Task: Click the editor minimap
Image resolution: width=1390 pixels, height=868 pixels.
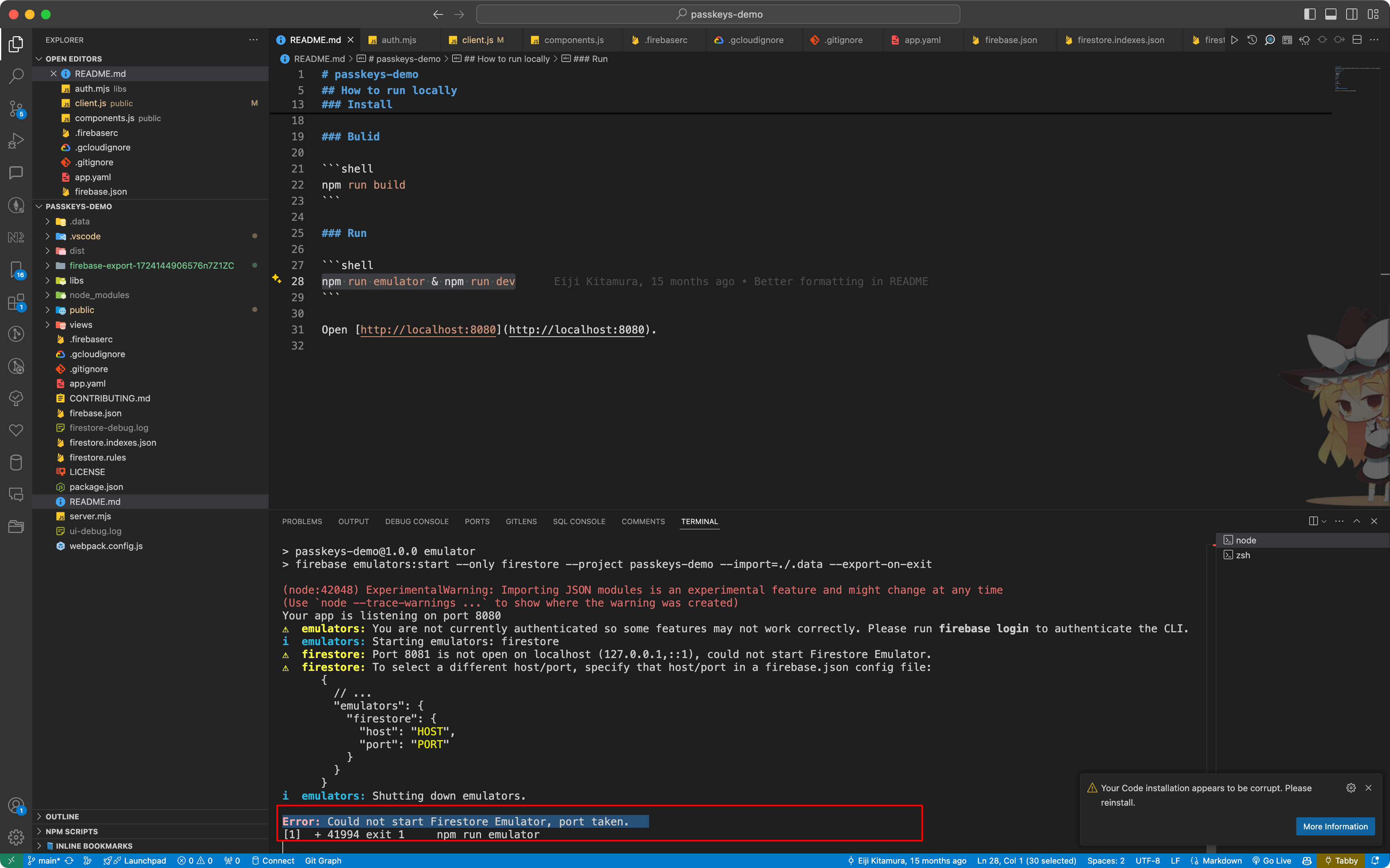Action: click(x=1357, y=79)
